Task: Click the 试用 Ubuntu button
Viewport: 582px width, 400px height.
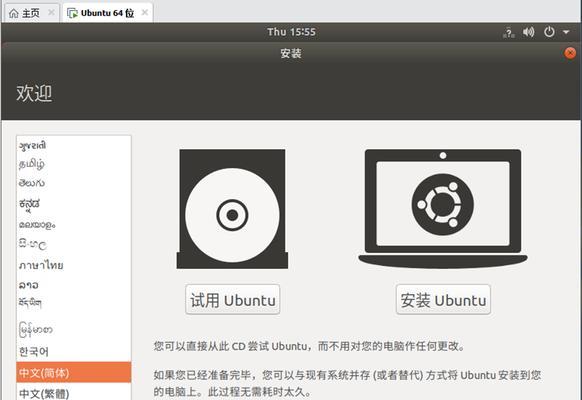Action: (233, 300)
